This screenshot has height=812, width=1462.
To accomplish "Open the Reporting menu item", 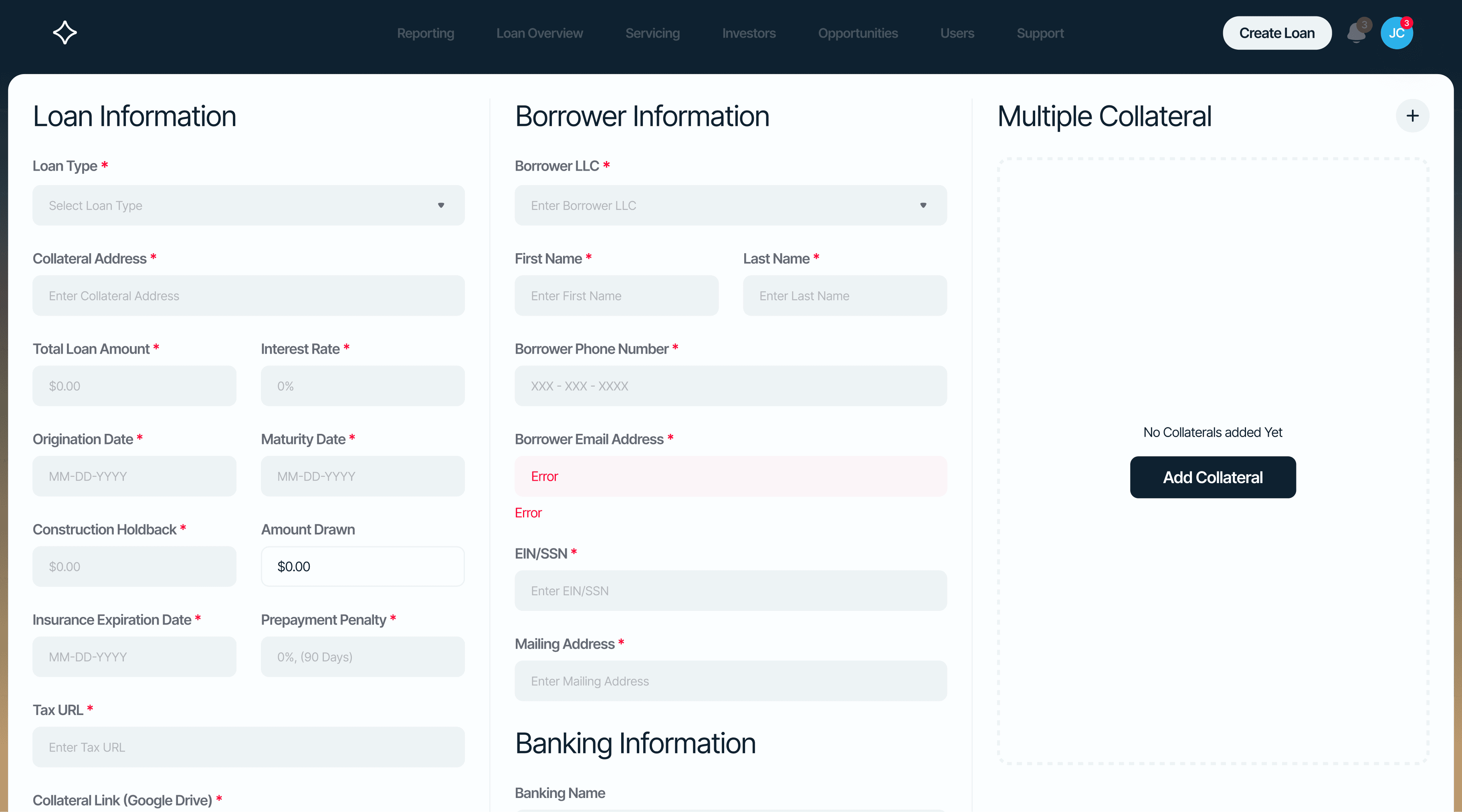I will [425, 34].
